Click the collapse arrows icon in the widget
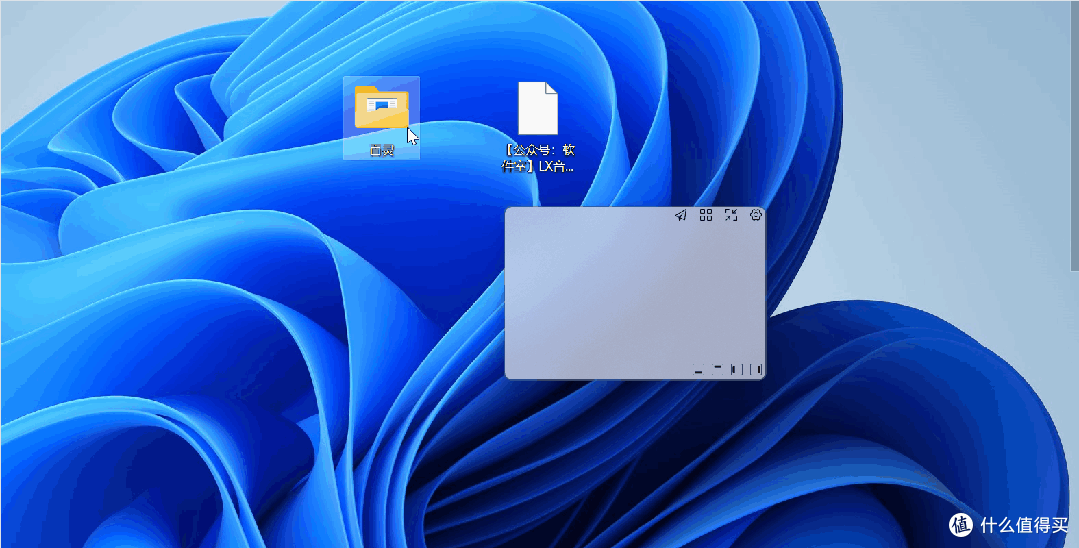1079x548 pixels. pyautogui.click(x=730, y=215)
